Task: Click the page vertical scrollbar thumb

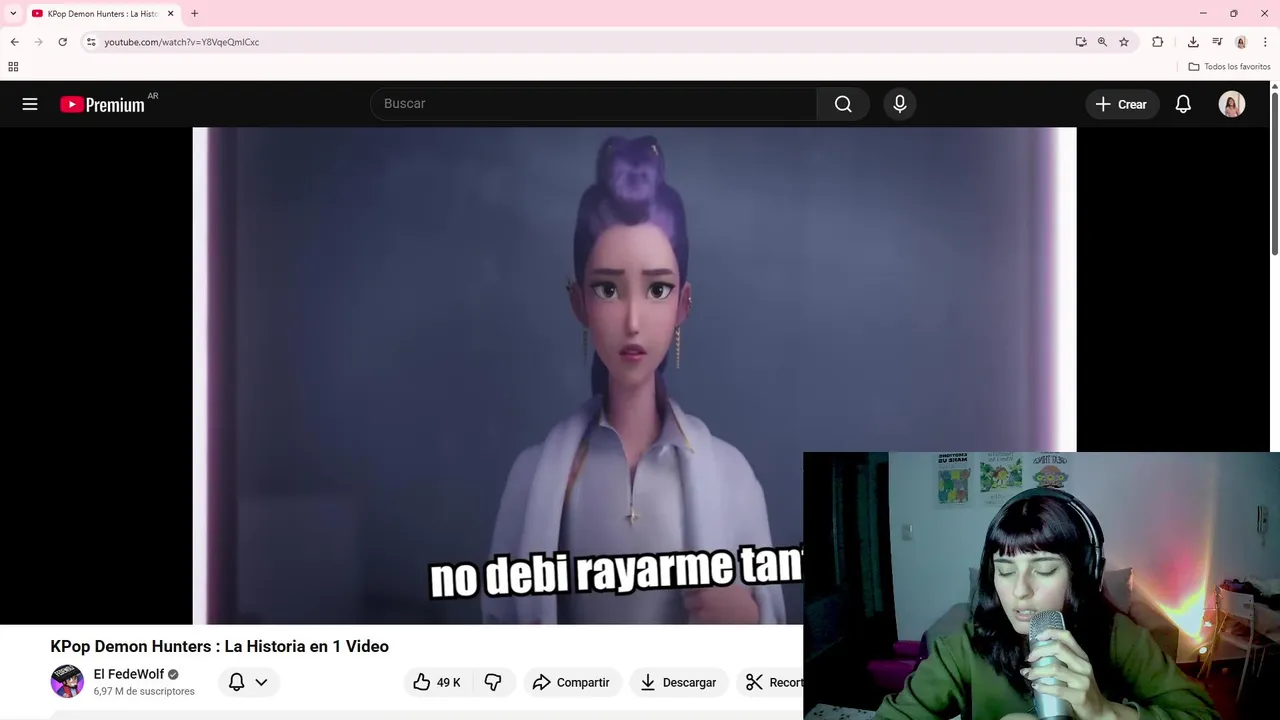Action: click(1274, 174)
